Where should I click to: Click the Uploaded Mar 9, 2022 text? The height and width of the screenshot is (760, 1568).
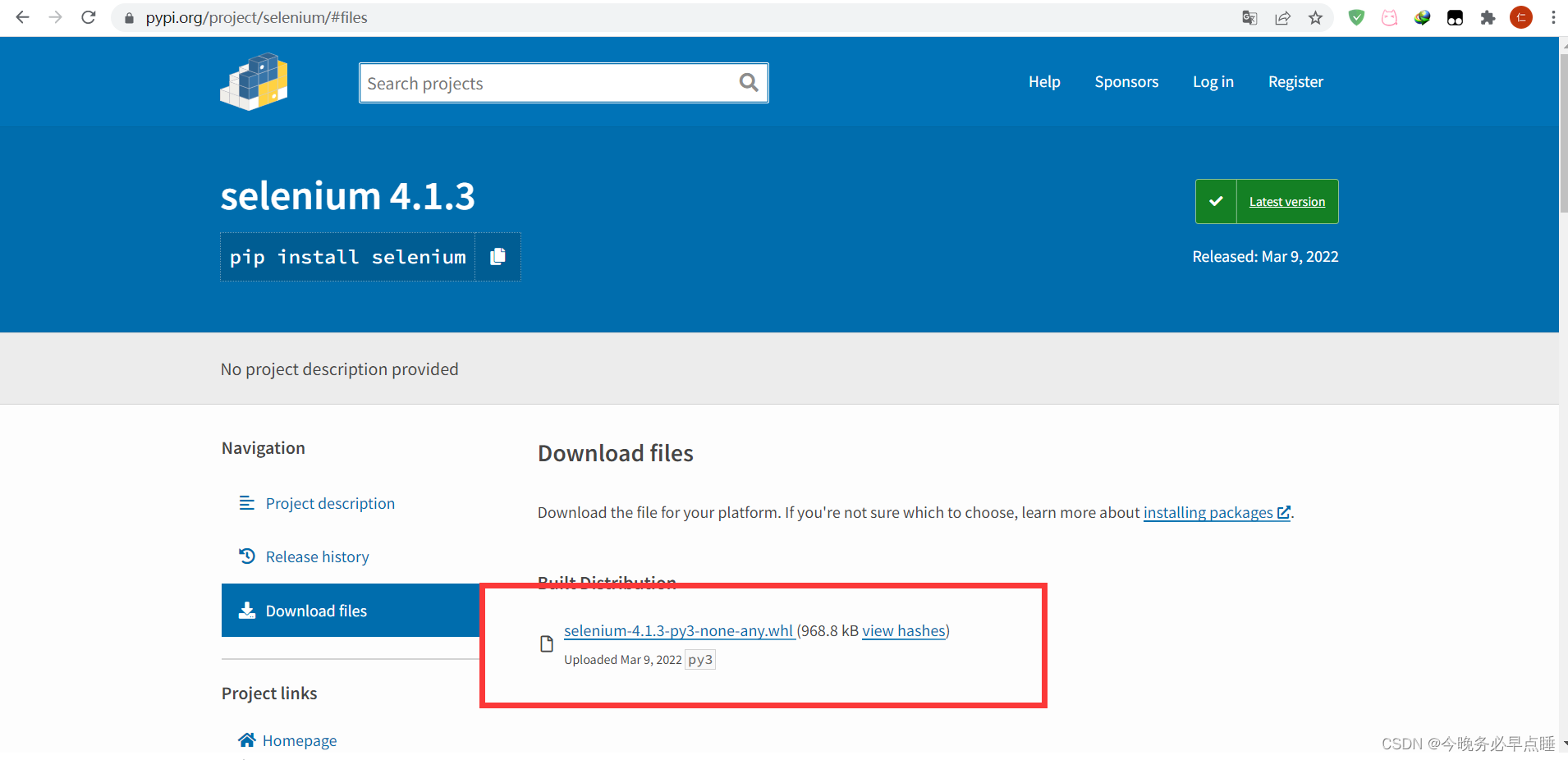623,660
